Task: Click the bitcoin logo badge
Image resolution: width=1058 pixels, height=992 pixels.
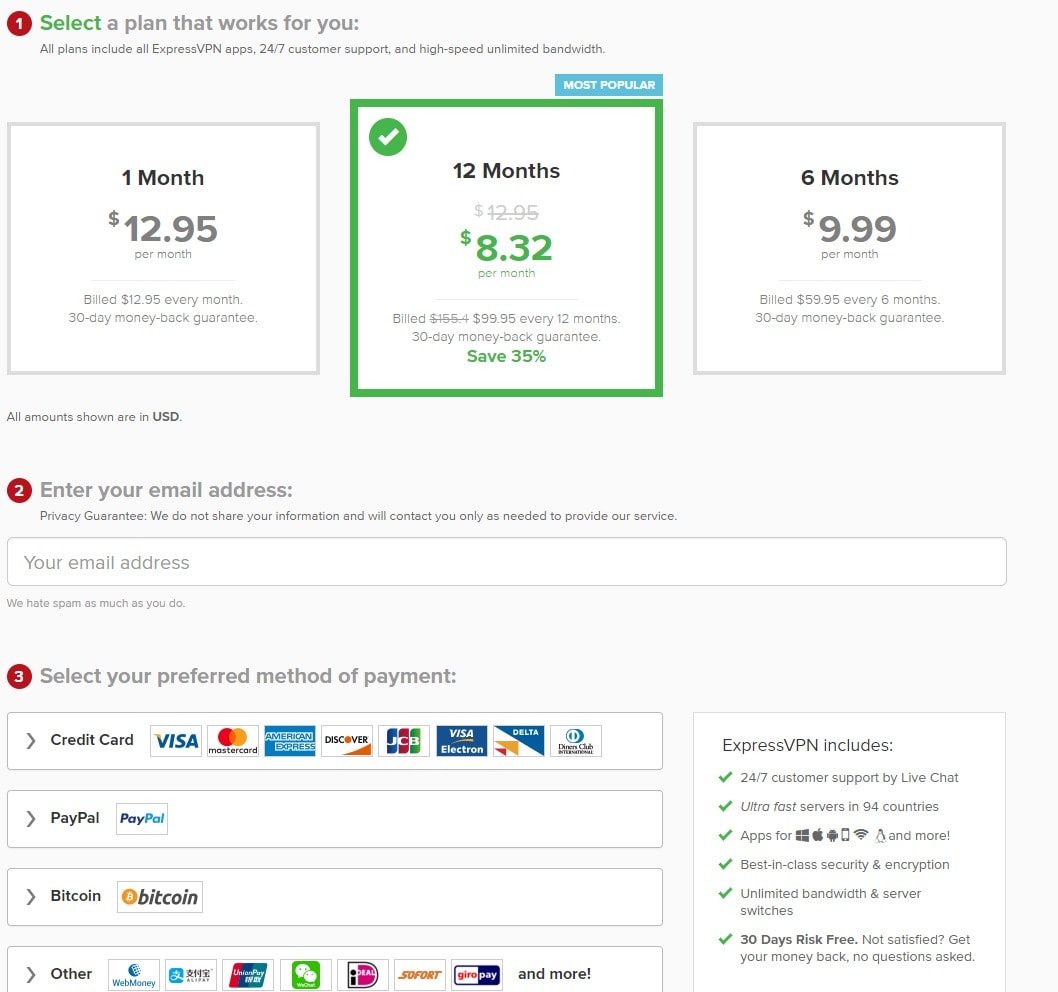Action: 160,897
